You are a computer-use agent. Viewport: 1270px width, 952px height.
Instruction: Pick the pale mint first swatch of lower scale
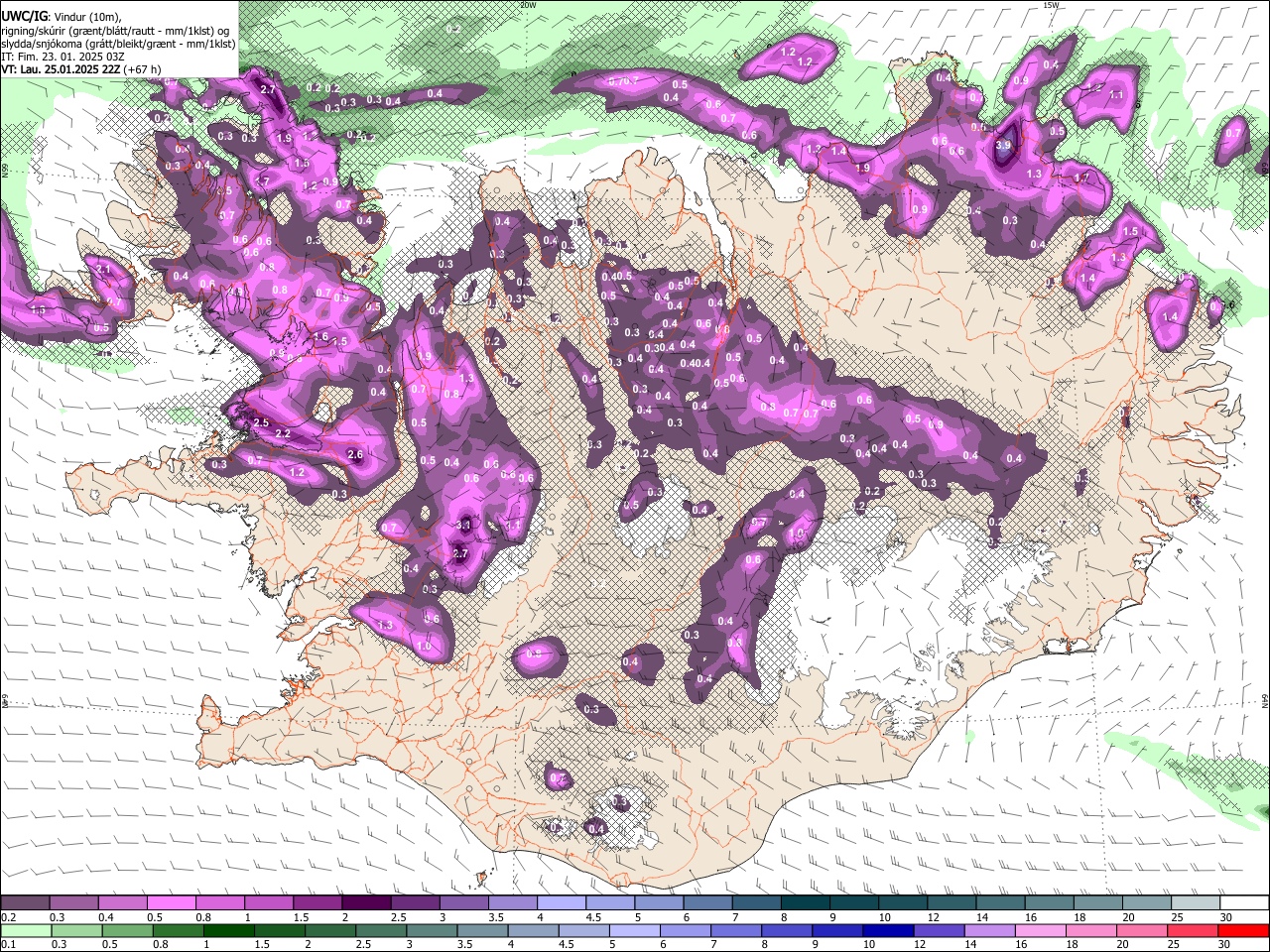[26, 930]
